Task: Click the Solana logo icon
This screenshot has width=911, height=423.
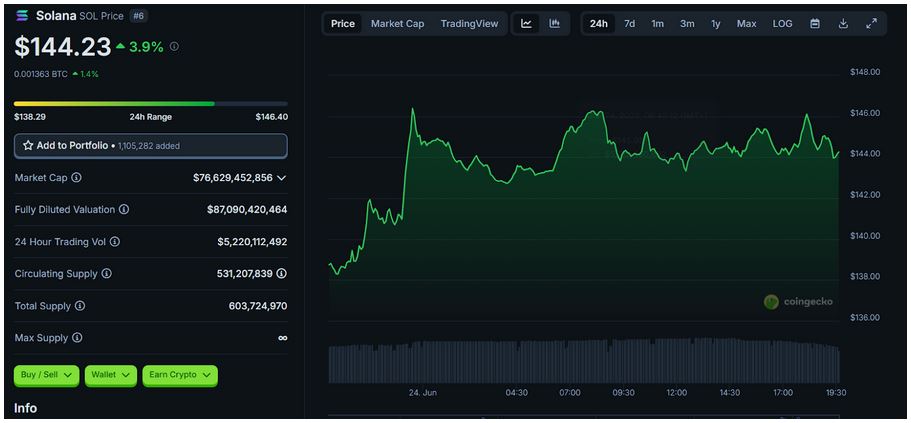Action: (x=23, y=16)
